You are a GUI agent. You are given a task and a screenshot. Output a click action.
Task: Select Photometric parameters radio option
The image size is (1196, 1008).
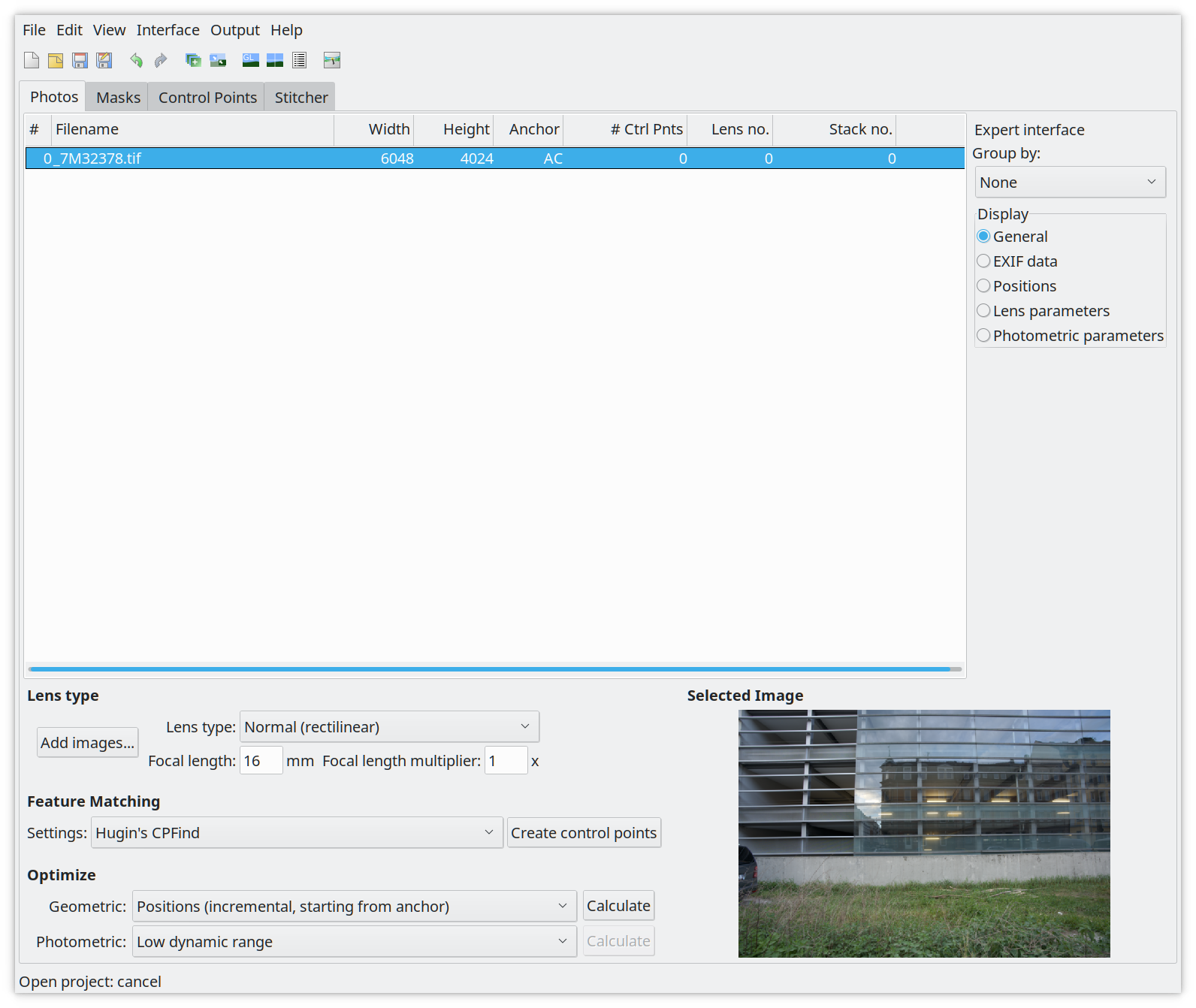(1071, 336)
